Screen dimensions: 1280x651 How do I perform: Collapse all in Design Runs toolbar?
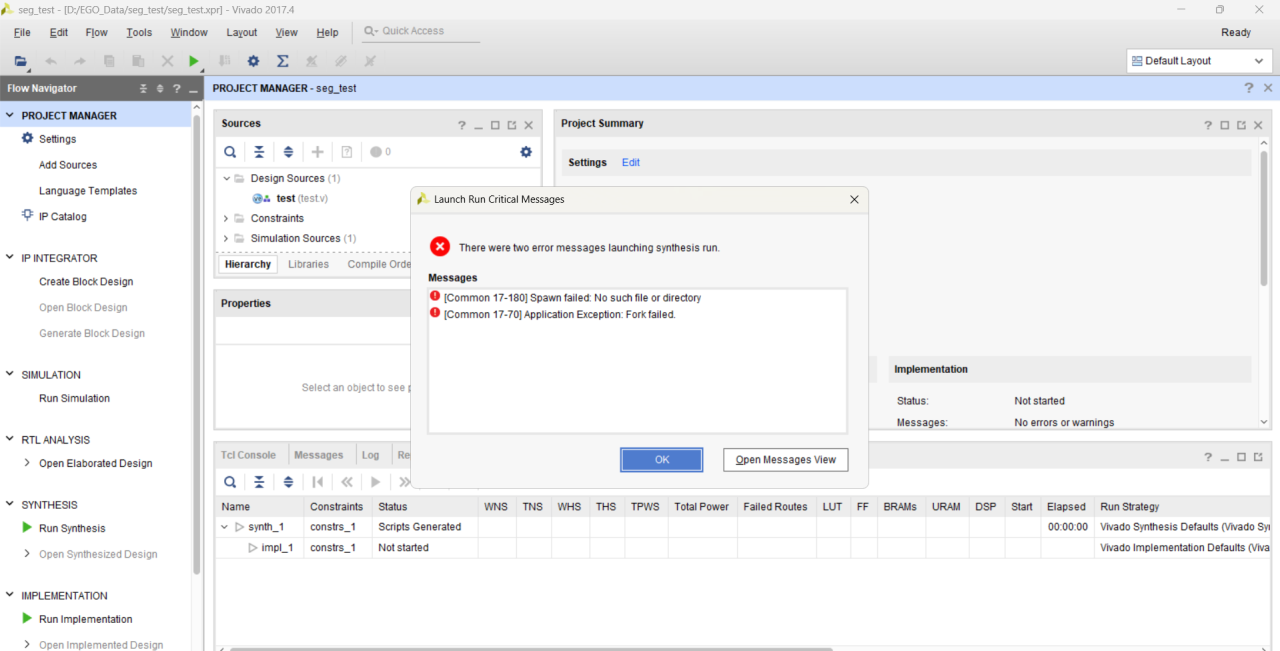(x=259, y=482)
